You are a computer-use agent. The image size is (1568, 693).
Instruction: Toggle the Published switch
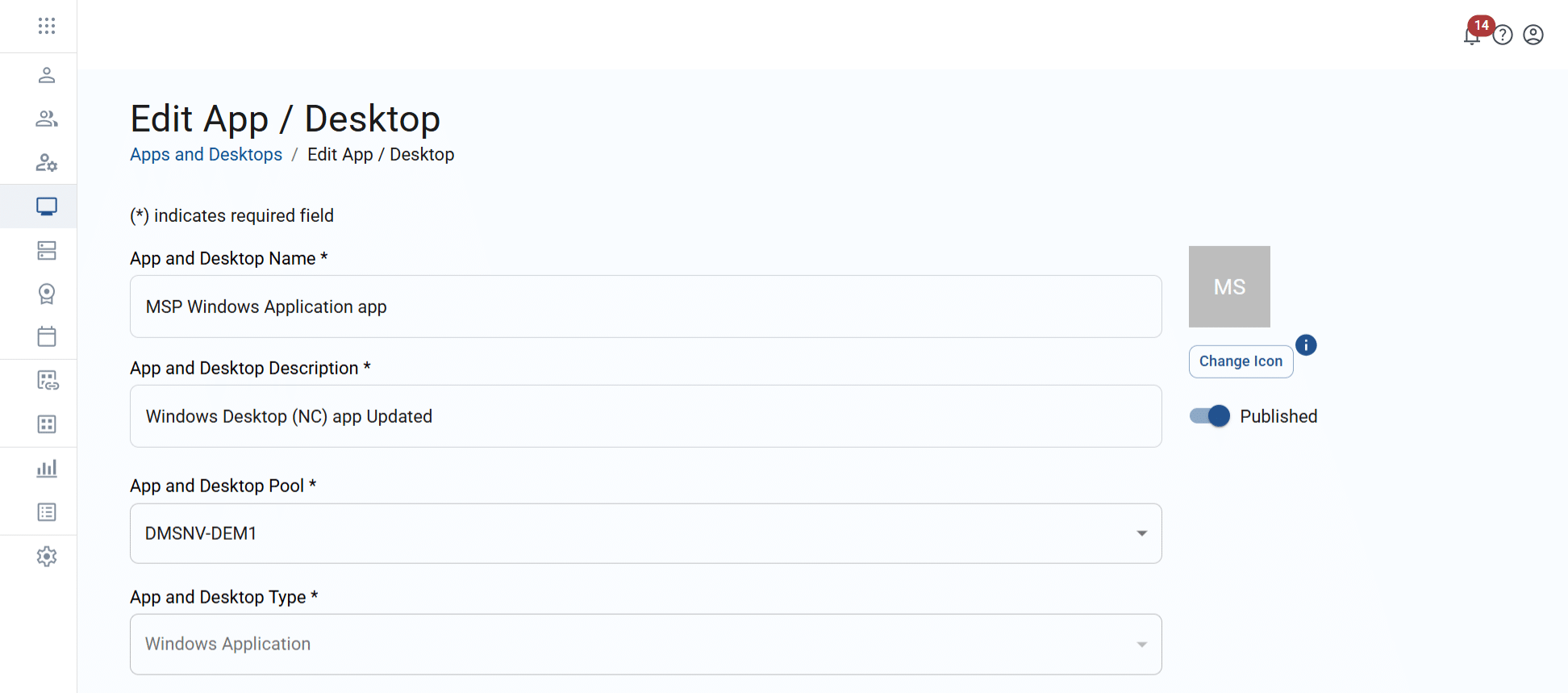coord(1210,416)
